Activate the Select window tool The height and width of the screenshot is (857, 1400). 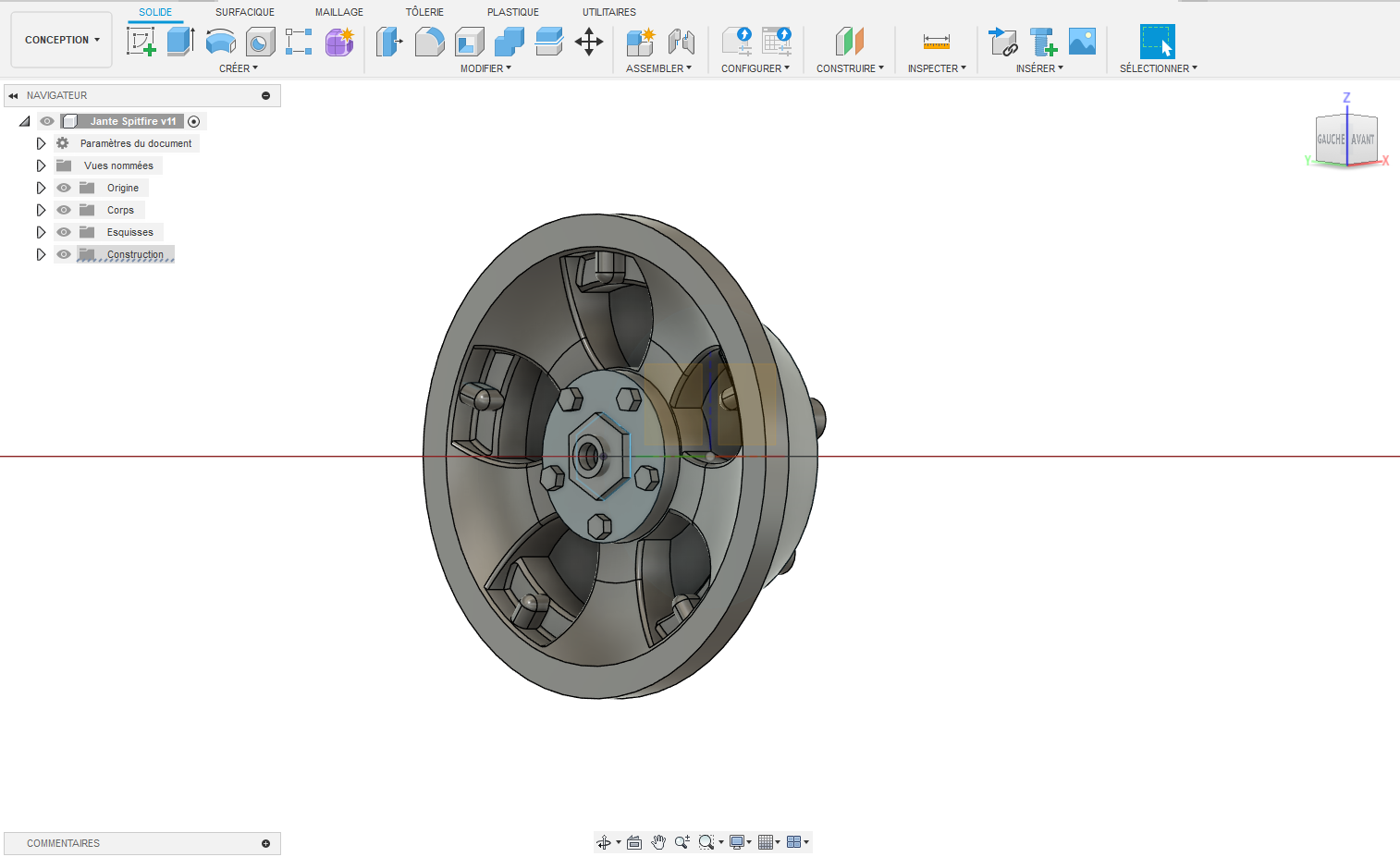coord(1158,42)
